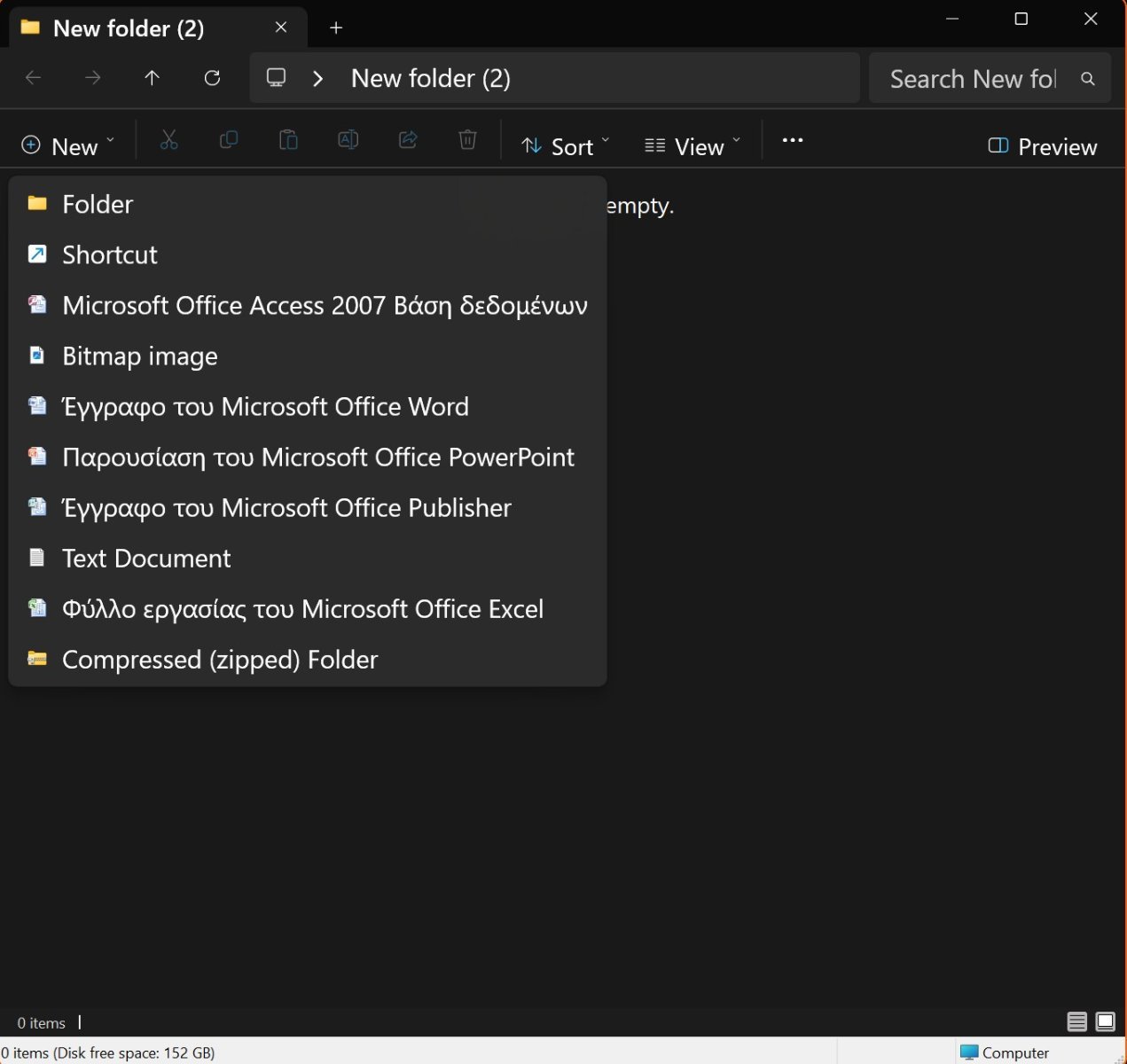
Task: Click the Computer label in status bar
Action: point(1015,1052)
